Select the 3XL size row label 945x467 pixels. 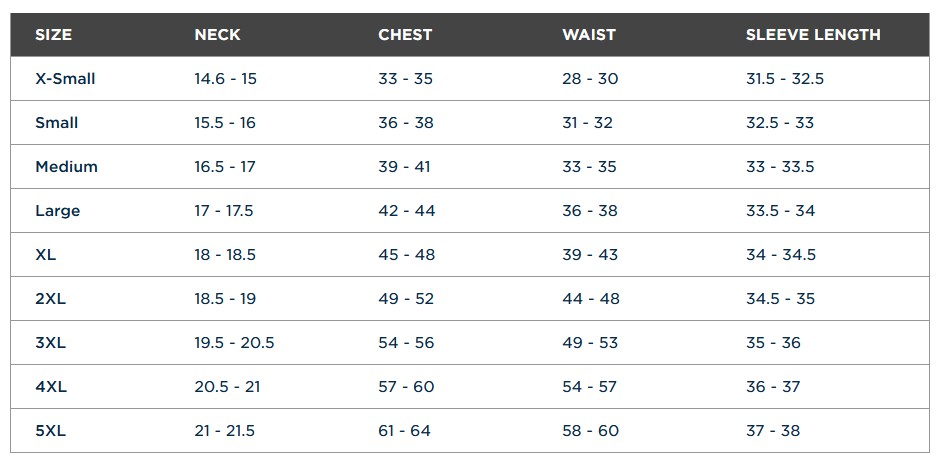[50, 343]
